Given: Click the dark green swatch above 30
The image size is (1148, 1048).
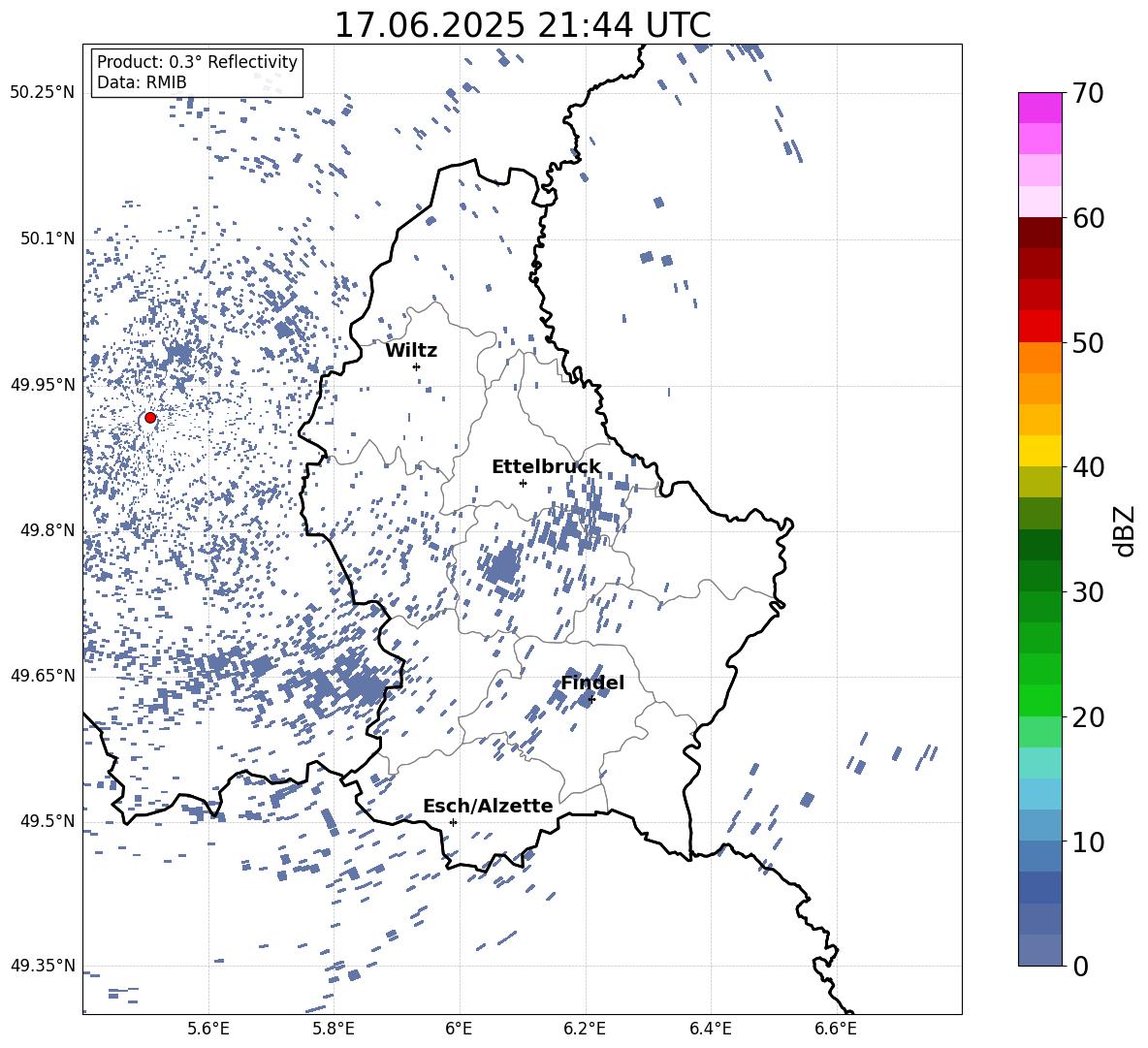Looking at the screenshot, I should pyautogui.click(x=1039, y=575).
